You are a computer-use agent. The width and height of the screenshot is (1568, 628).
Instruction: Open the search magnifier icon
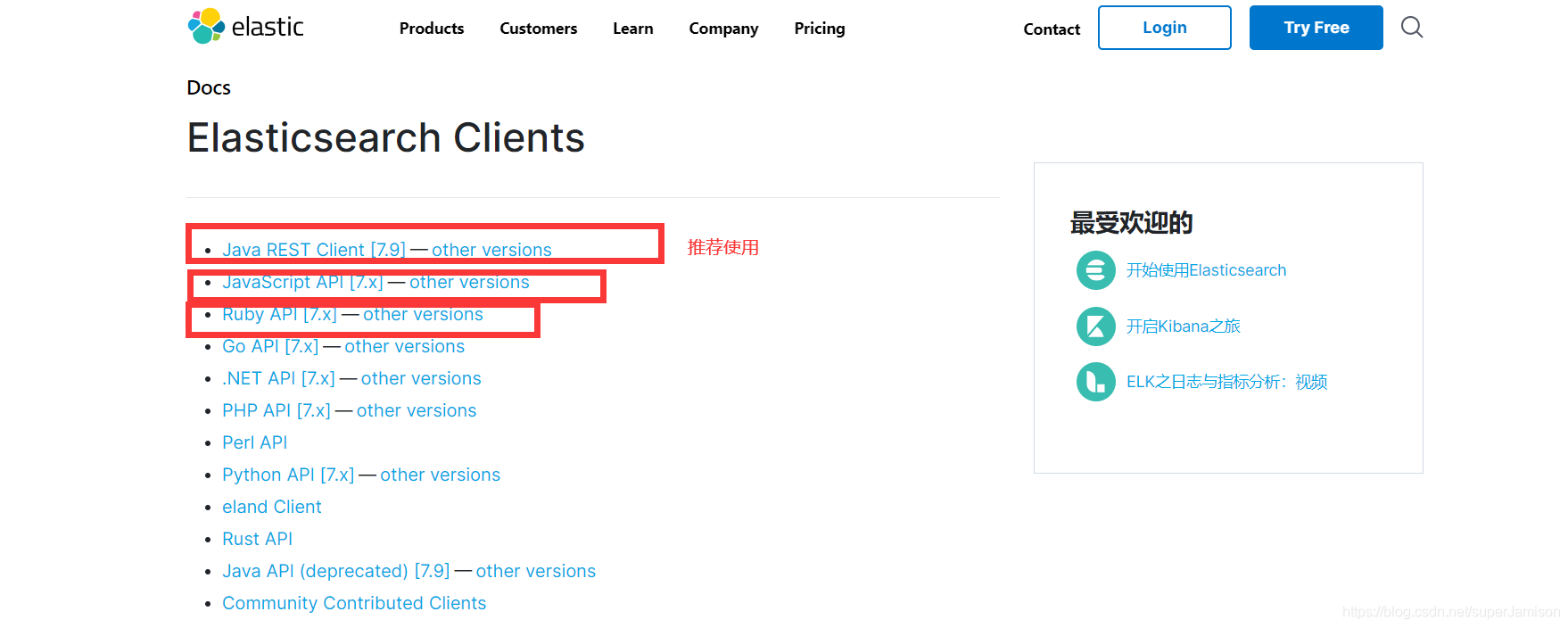coord(1412,27)
